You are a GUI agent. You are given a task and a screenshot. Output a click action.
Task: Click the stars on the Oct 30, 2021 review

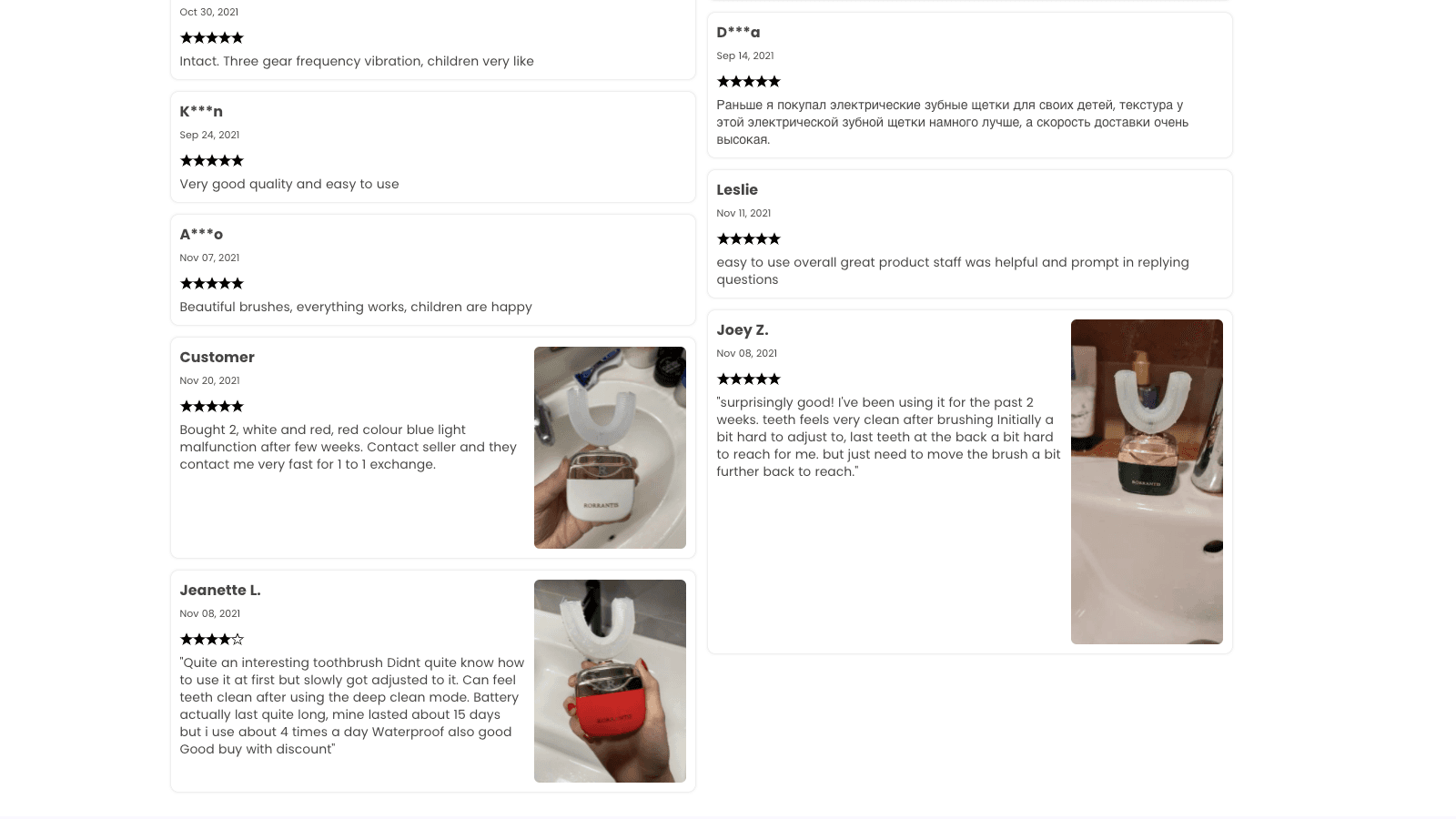[211, 38]
